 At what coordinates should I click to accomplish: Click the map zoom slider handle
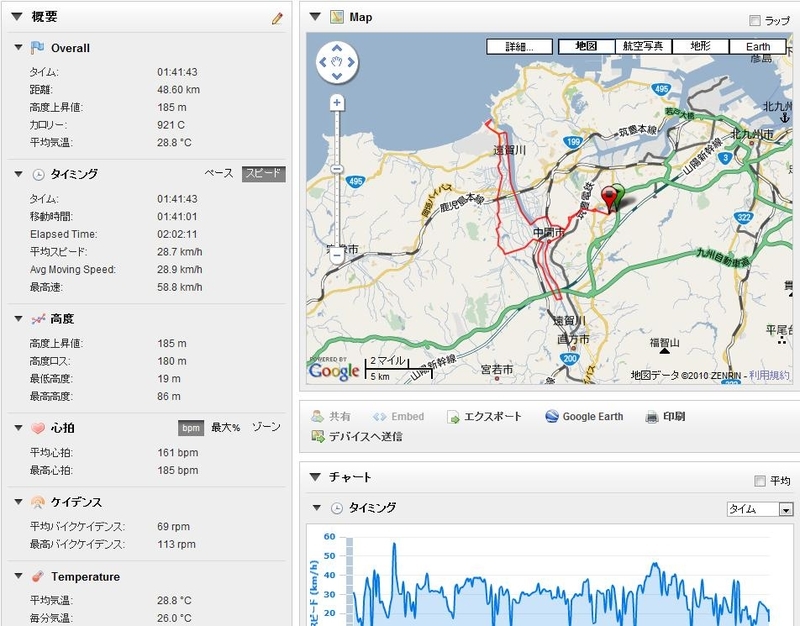click(337, 169)
